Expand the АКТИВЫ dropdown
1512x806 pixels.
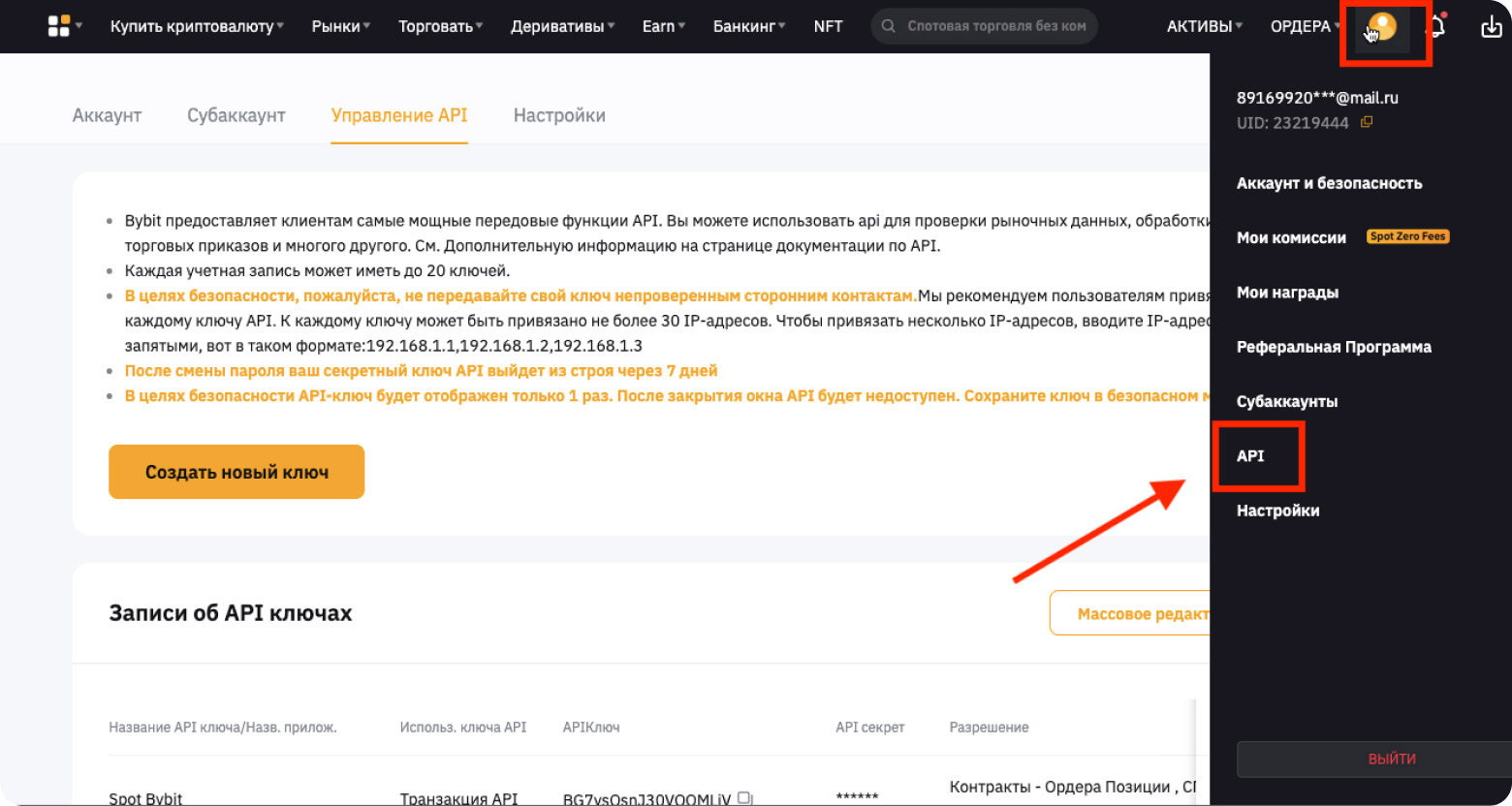(1204, 26)
